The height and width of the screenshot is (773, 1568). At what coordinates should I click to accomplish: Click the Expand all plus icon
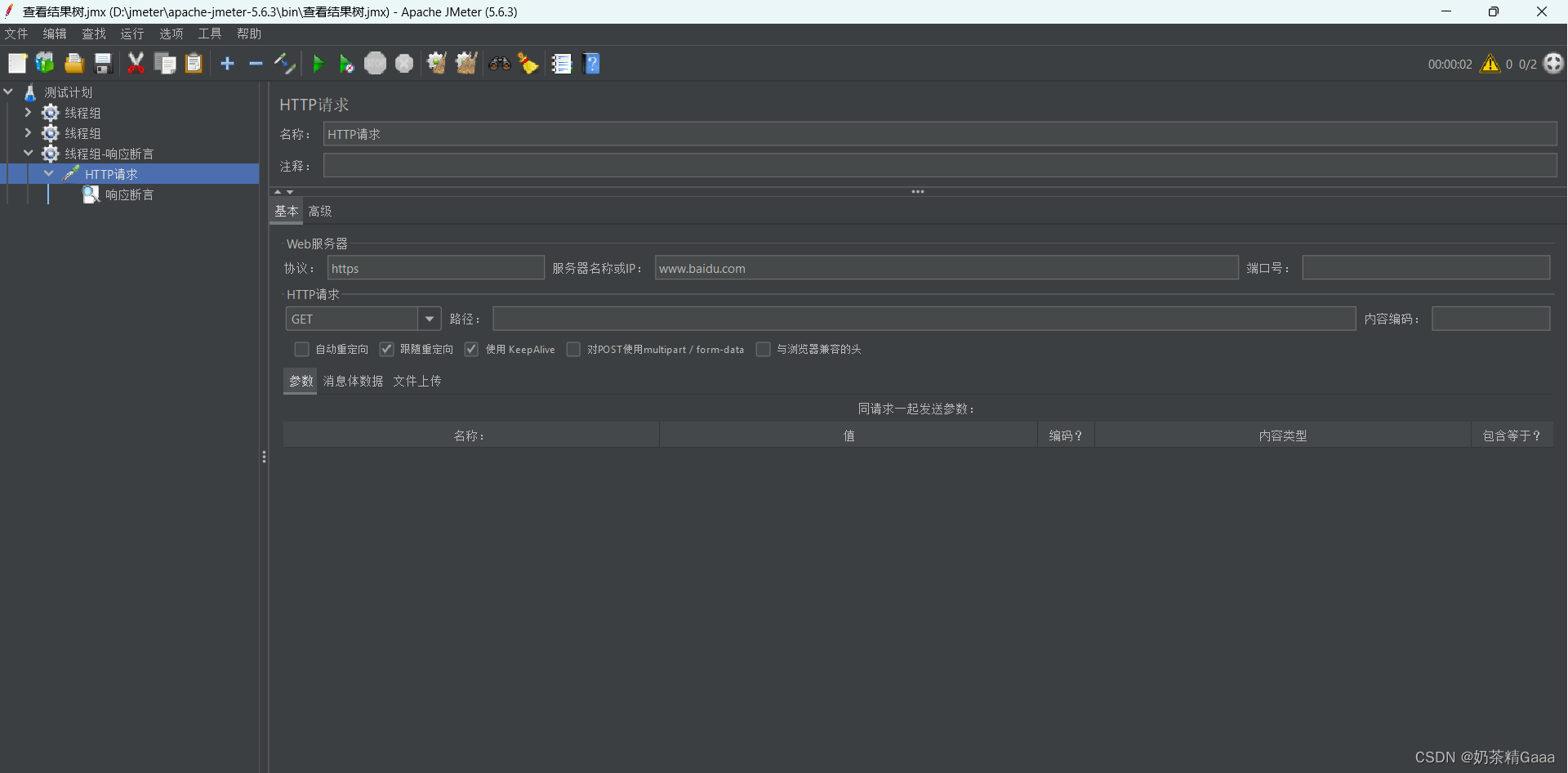228,64
